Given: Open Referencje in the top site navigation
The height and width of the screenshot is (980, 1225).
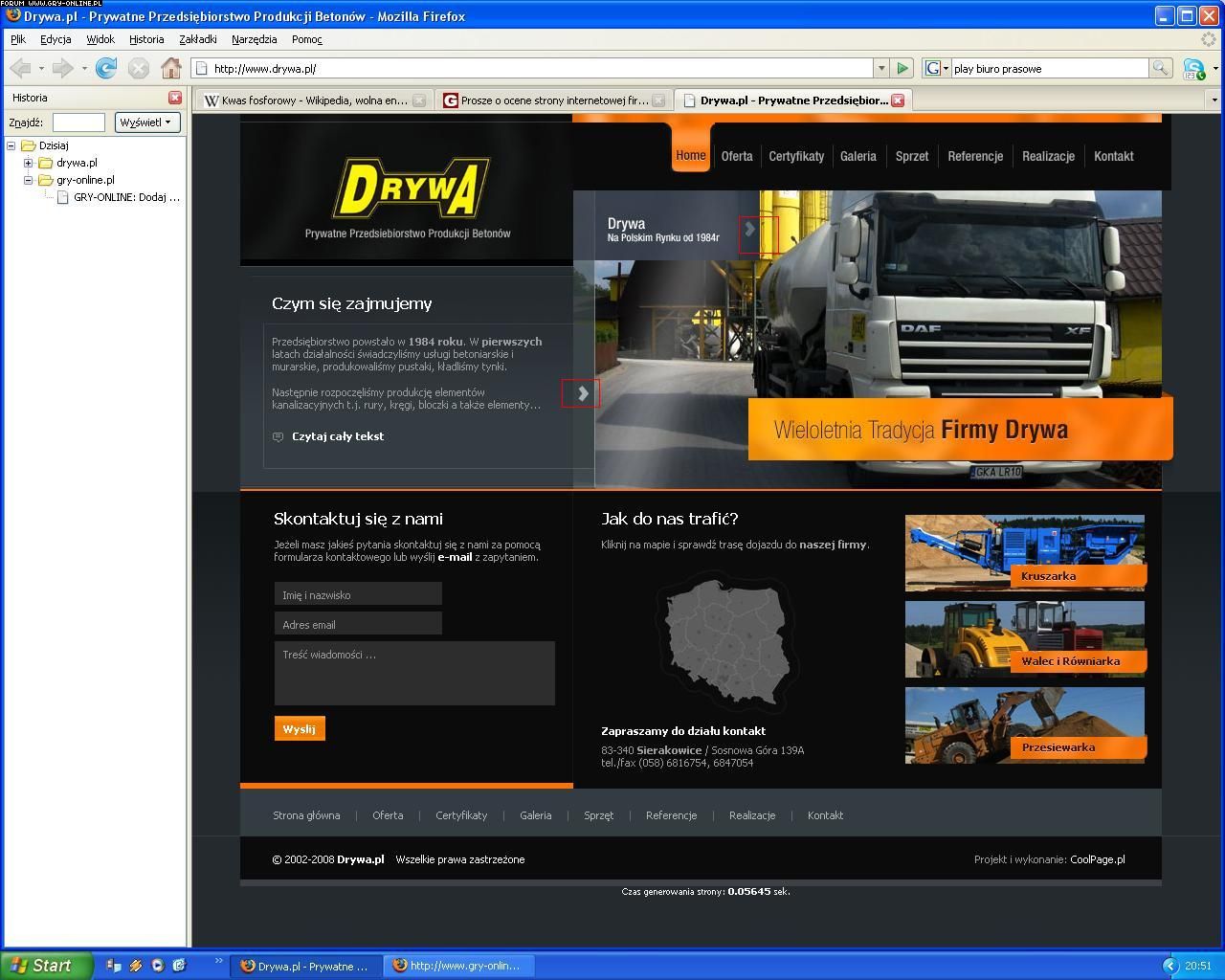Looking at the screenshot, I should pyautogui.click(x=975, y=156).
